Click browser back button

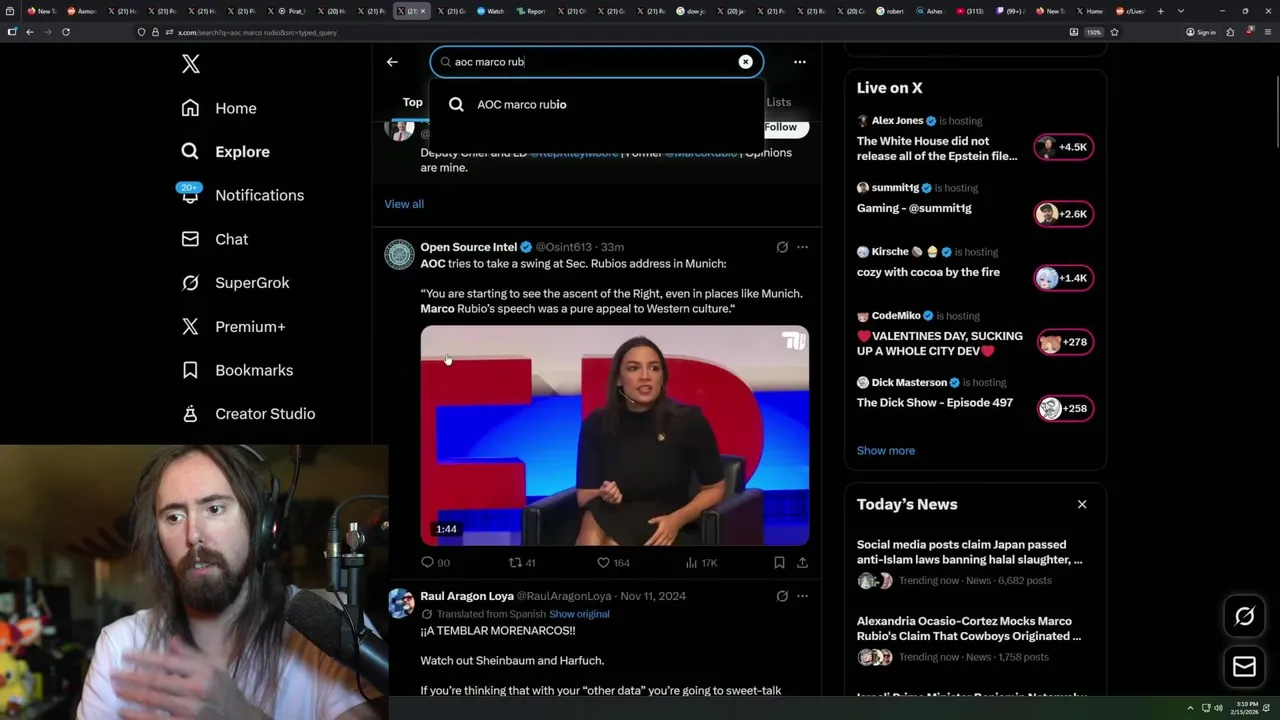[30, 32]
